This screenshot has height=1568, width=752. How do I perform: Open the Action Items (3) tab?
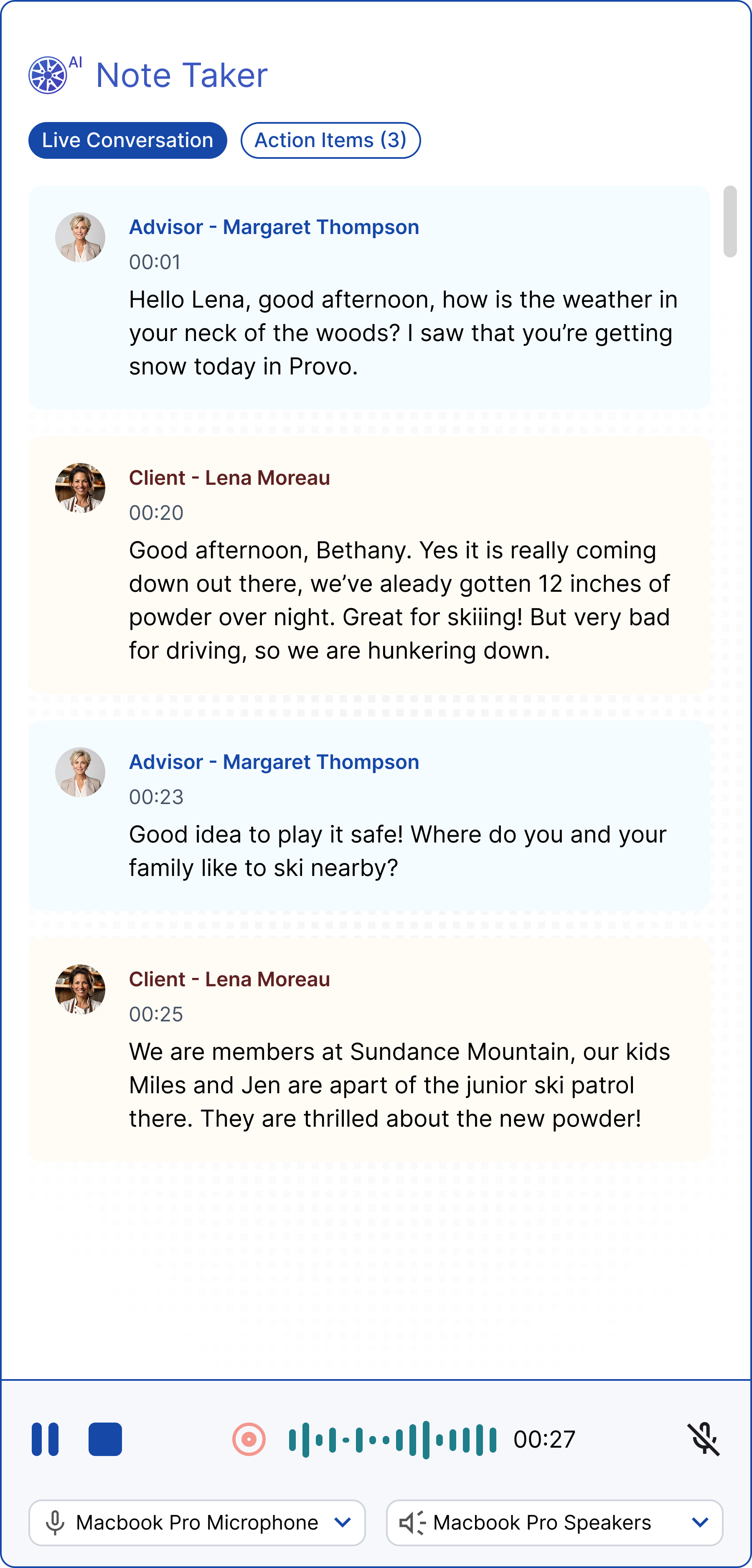click(x=330, y=140)
